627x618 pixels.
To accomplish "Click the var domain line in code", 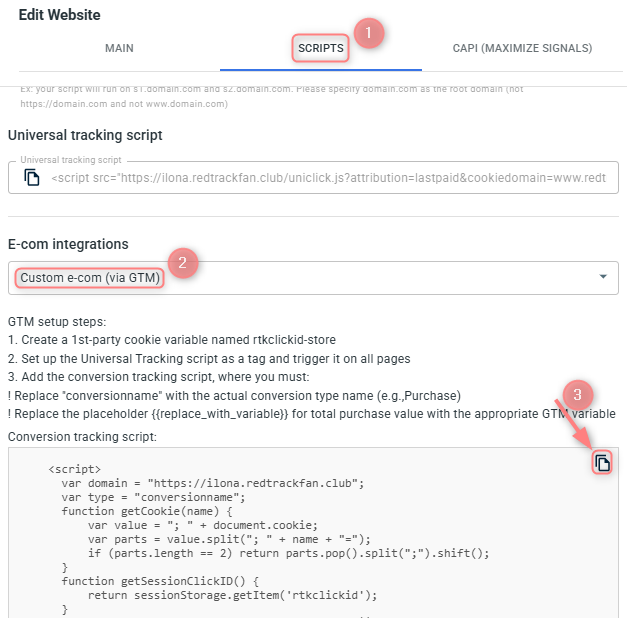I will tap(213, 483).
